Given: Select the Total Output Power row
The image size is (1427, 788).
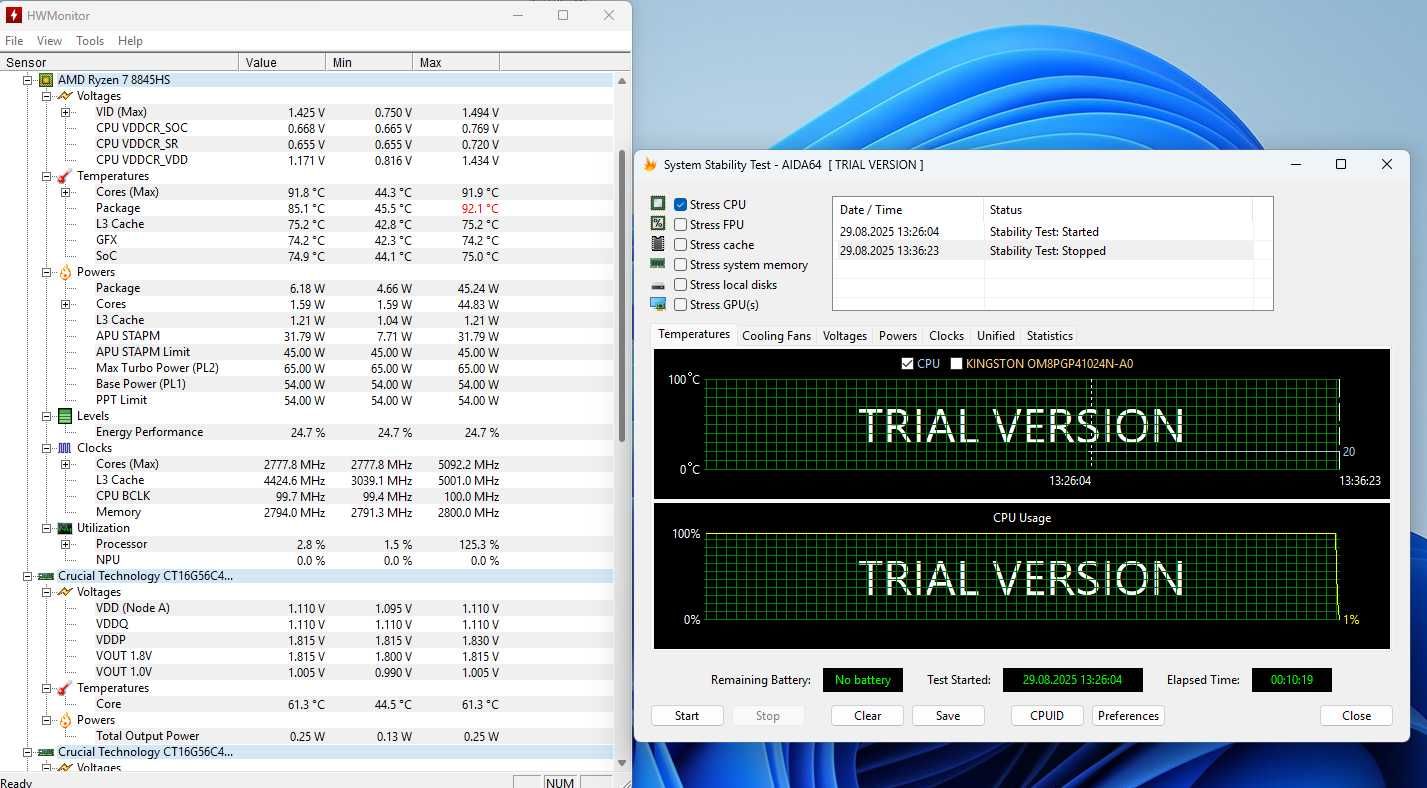Looking at the screenshot, I should [x=306, y=736].
